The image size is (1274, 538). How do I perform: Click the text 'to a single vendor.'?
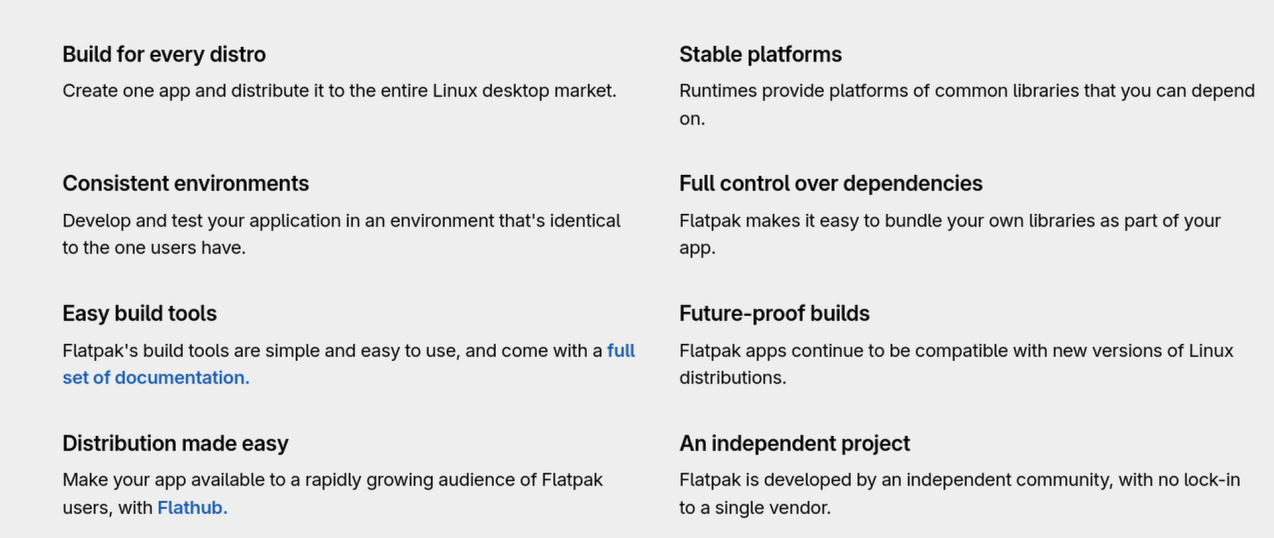click(755, 507)
